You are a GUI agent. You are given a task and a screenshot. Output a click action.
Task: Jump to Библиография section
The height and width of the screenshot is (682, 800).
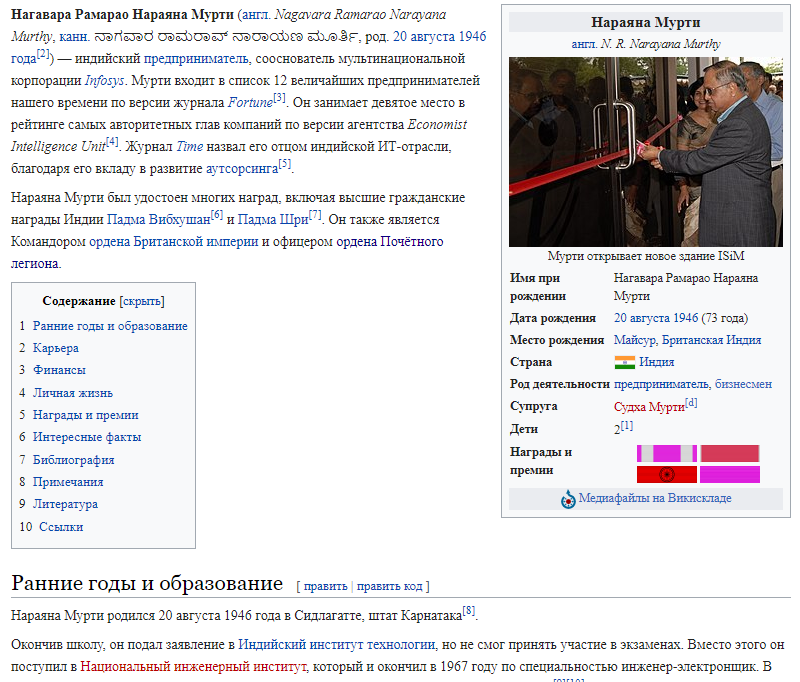(73, 460)
